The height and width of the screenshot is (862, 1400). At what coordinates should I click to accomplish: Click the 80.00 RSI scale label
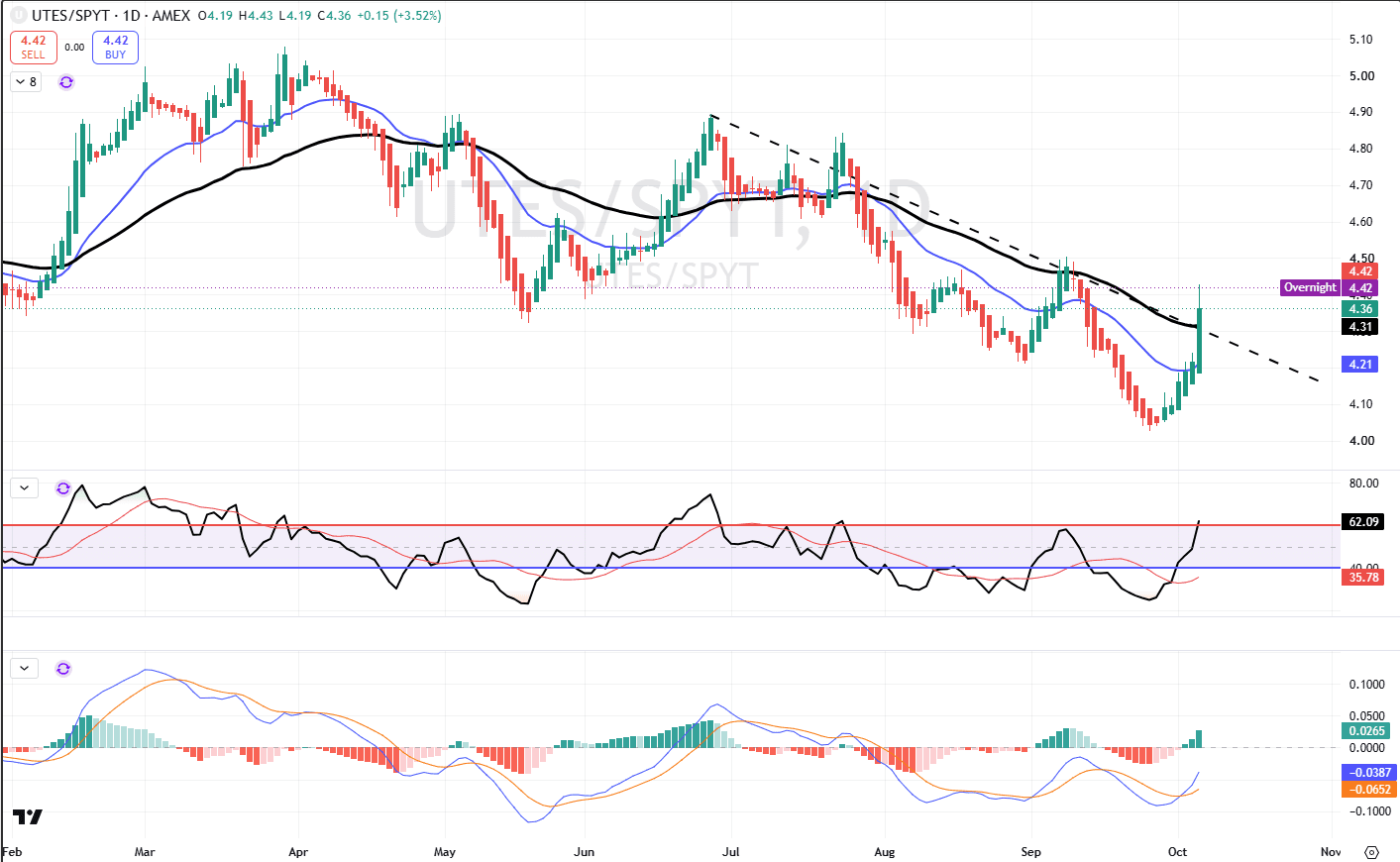point(1364,484)
